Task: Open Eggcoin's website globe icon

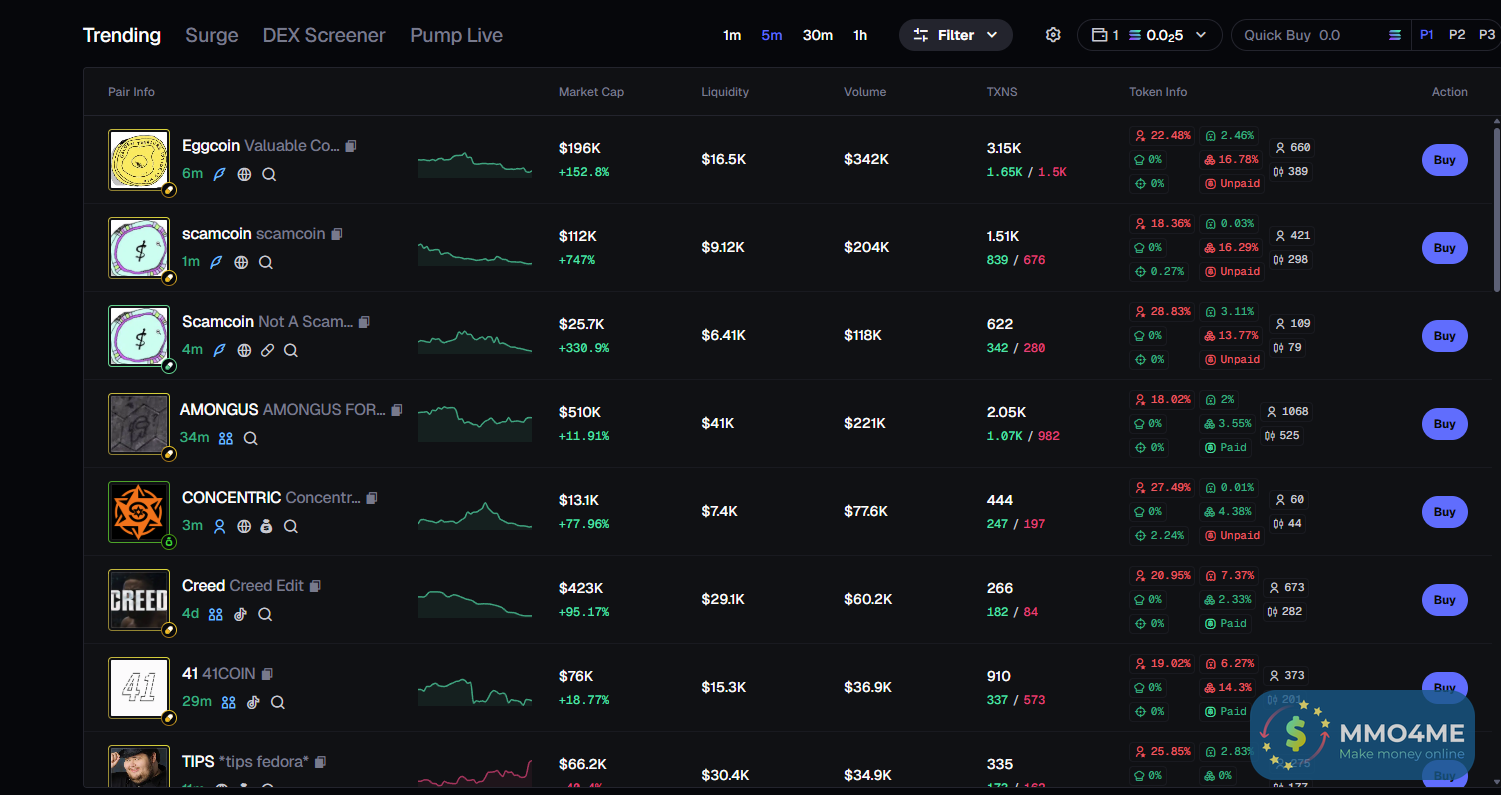Action: pyautogui.click(x=244, y=174)
